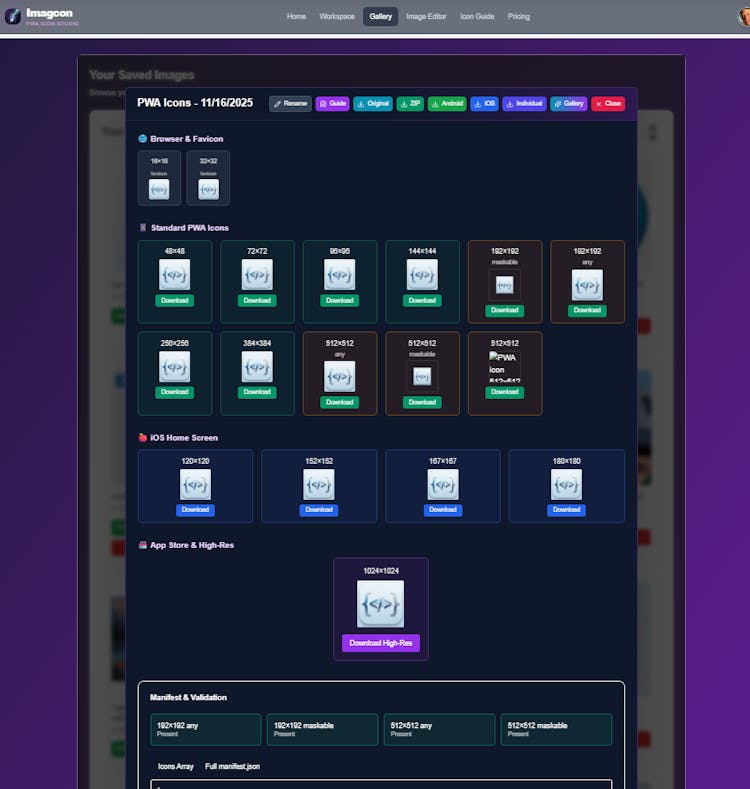The width and height of the screenshot is (750, 789).
Task: Open Image Editor in navigation bar
Action: click(426, 16)
